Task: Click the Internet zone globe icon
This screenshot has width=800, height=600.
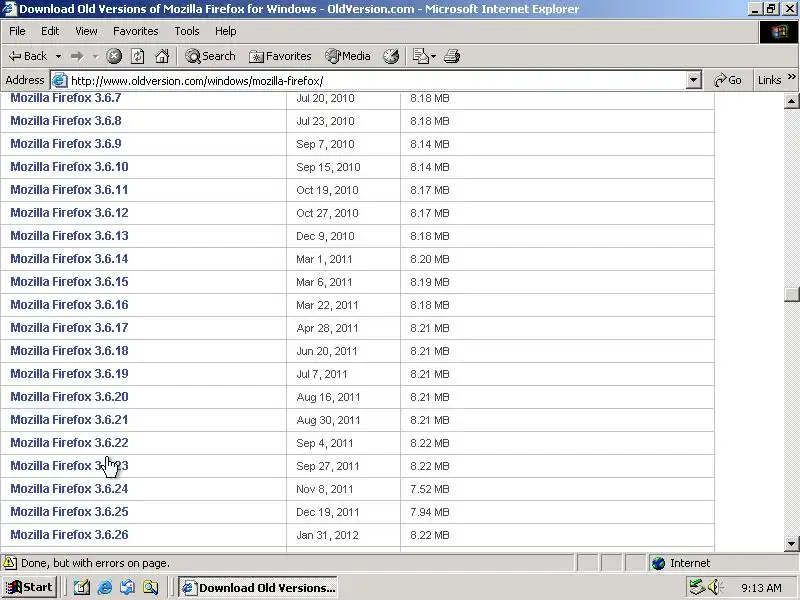Action: click(659, 563)
